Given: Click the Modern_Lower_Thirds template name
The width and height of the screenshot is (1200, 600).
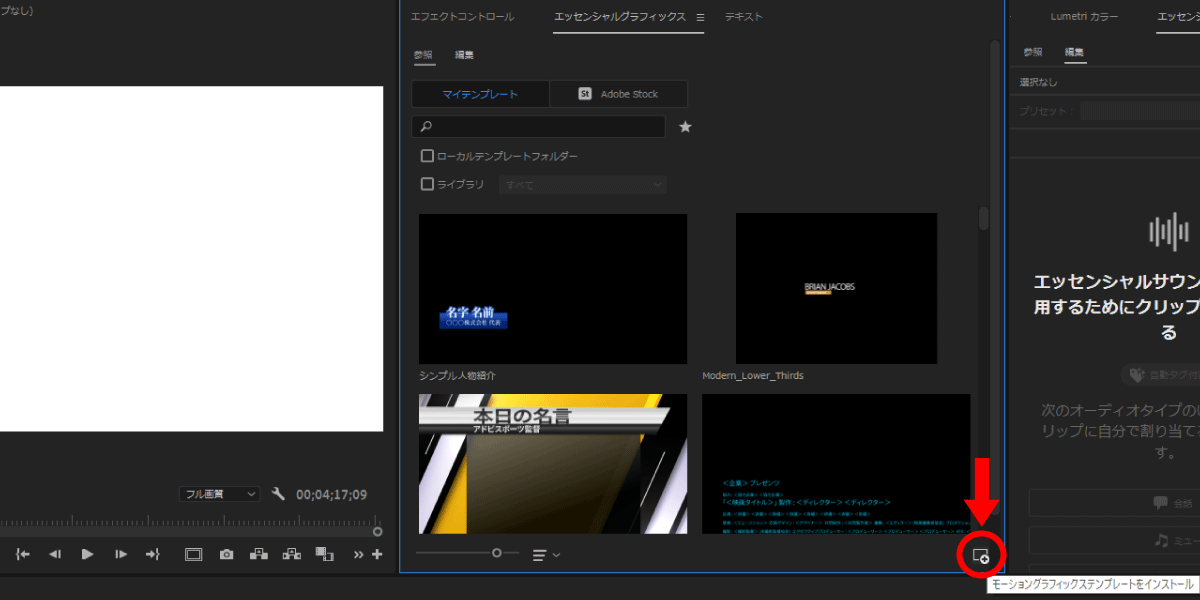Looking at the screenshot, I should [x=753, y=376].
